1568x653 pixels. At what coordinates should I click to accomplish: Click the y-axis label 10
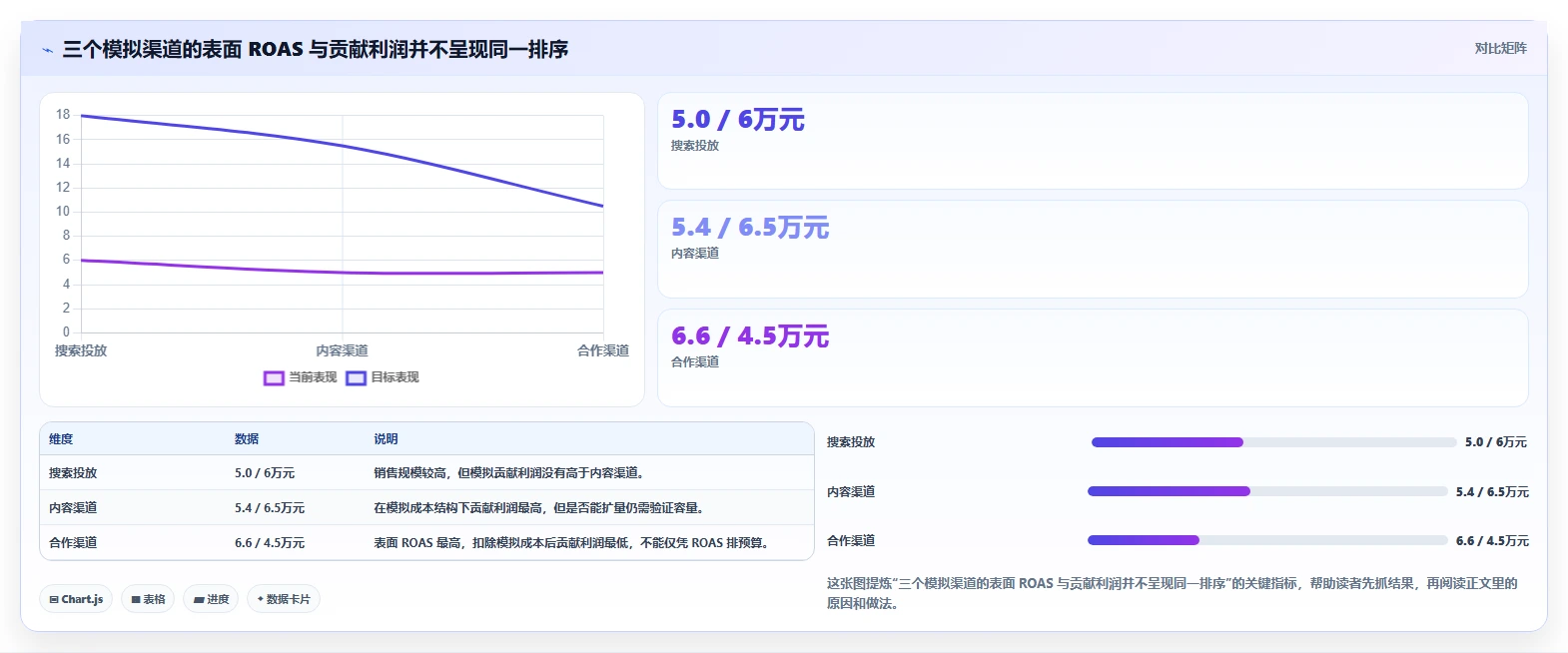coord(63,212)
